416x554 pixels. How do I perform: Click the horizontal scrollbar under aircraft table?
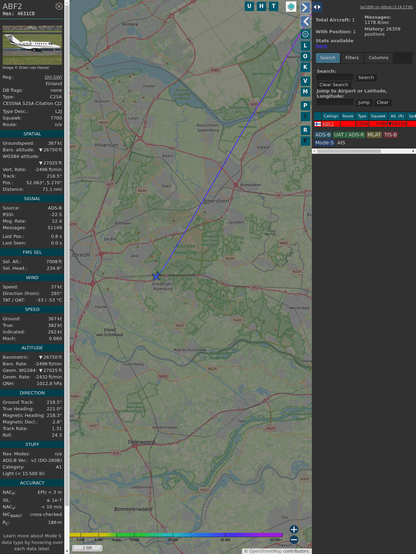tap(364, 151)
